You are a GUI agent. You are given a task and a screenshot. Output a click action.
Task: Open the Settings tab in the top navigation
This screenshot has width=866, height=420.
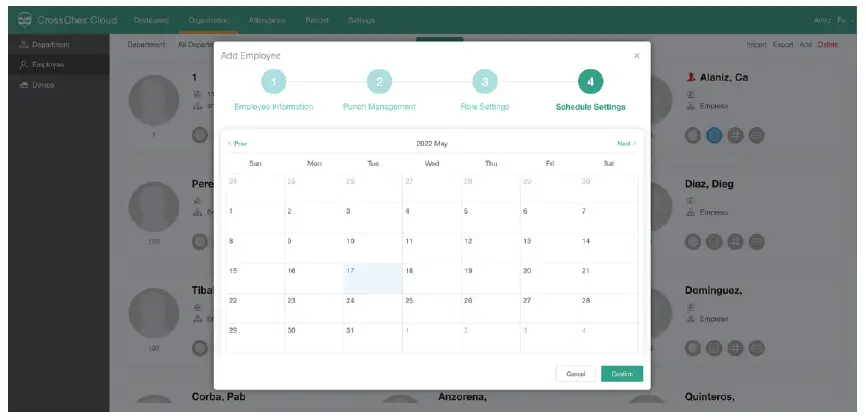[x=361, y=20]
